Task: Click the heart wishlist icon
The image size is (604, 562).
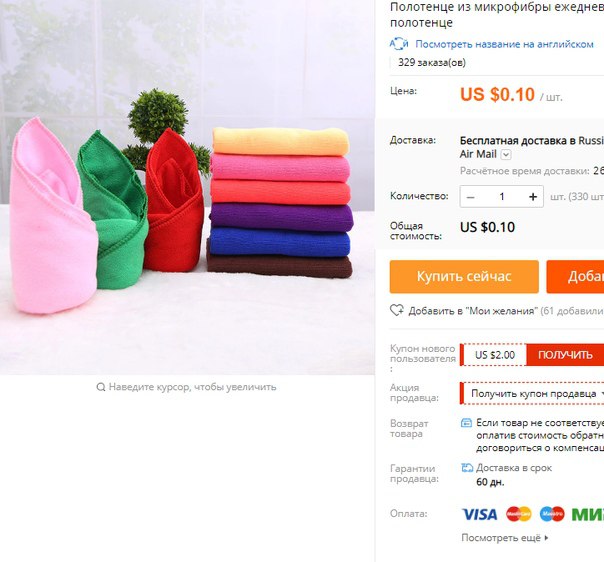Action: (x=397, y=310)
